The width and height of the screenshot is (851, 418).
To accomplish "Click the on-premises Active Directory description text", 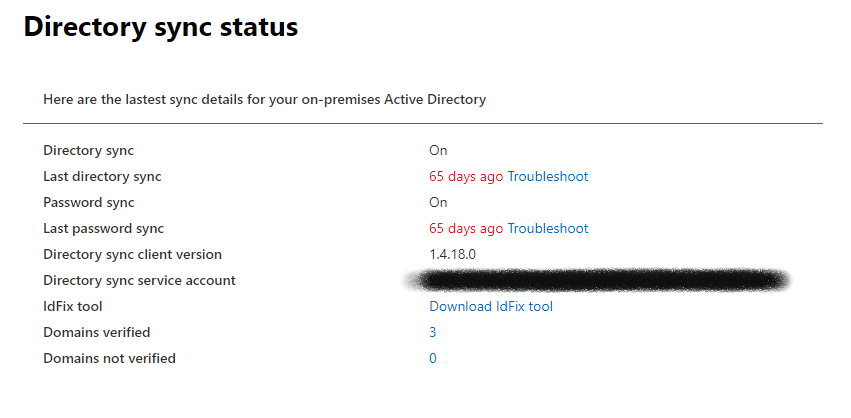I will tap(265, 100).
